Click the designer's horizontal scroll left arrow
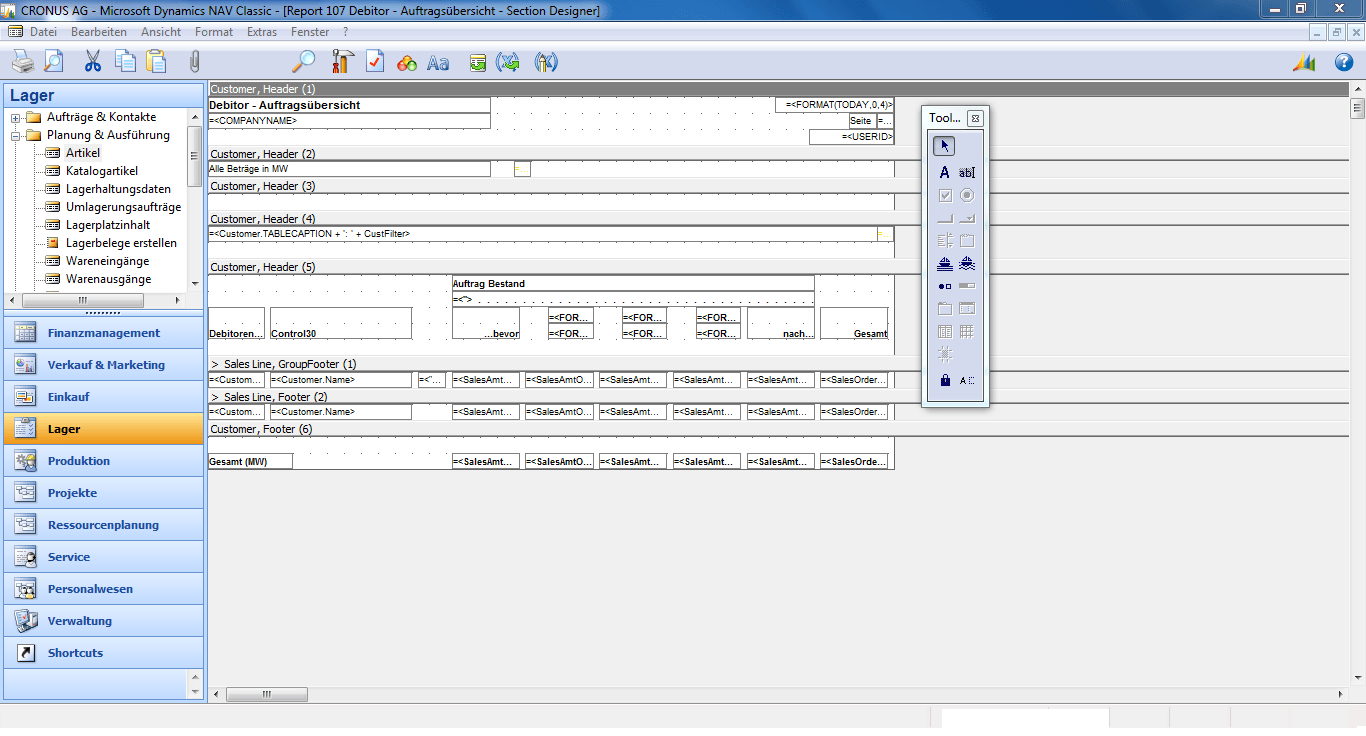1366x736 pixels. point(216,694)
